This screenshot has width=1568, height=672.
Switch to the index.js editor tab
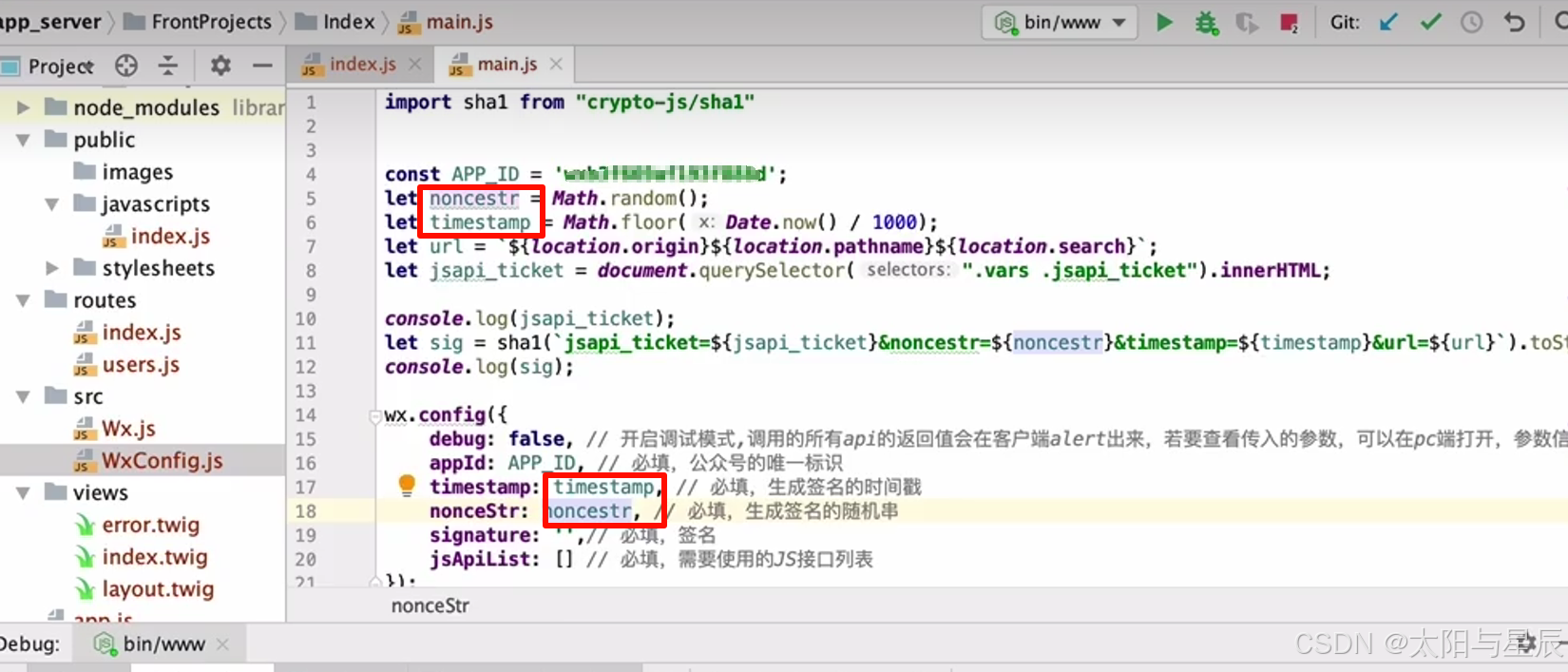pyautogui.click(x=362, y=64)
